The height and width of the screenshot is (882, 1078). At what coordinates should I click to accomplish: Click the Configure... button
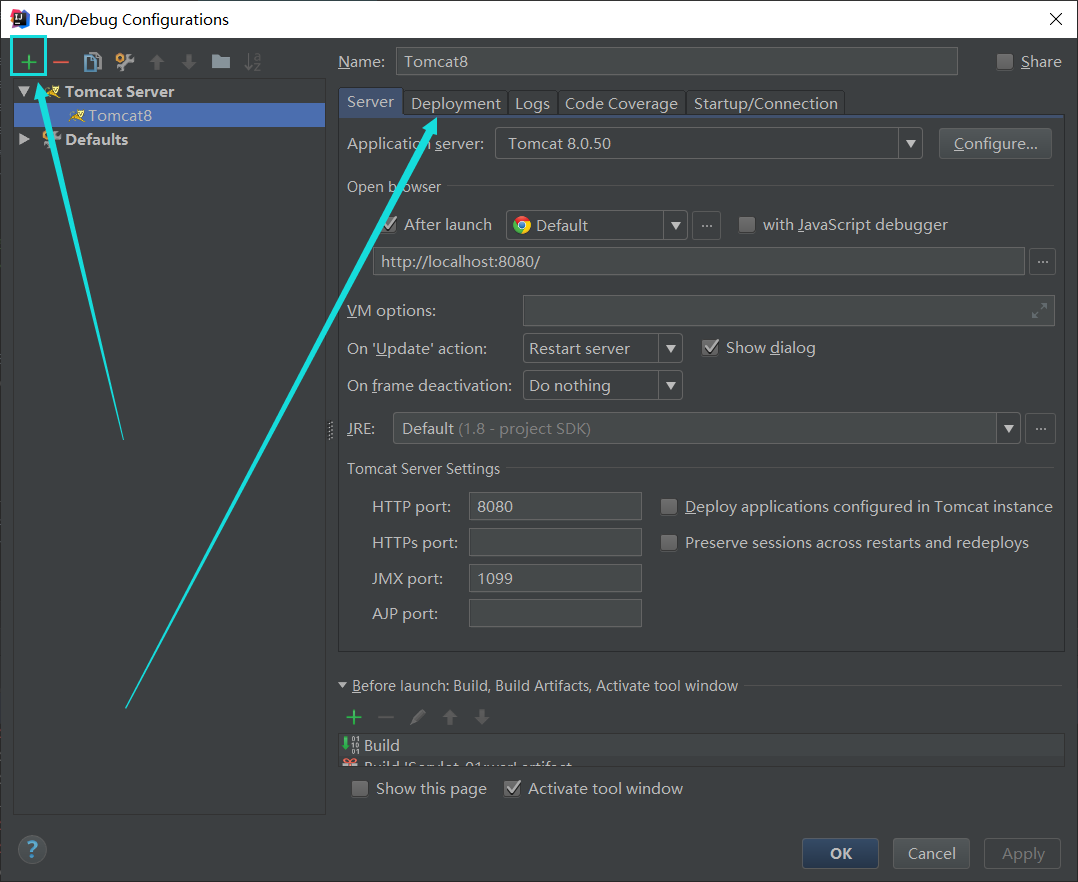(995, 144)
